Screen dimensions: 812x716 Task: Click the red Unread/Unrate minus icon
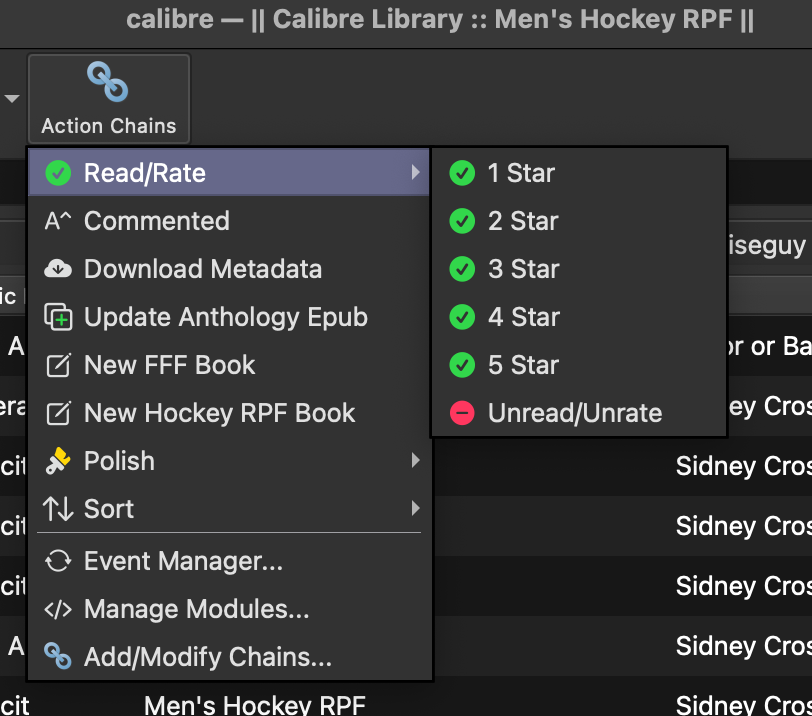(x=462, y=413)
